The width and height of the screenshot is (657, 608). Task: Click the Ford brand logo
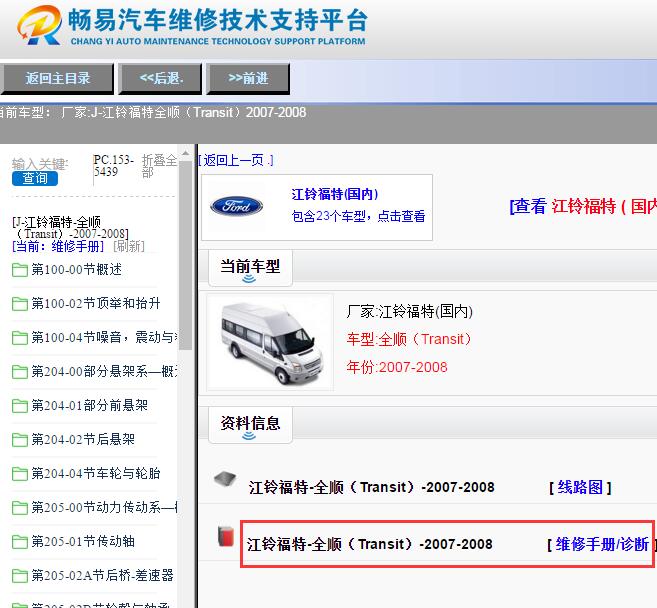pos(236,206)
